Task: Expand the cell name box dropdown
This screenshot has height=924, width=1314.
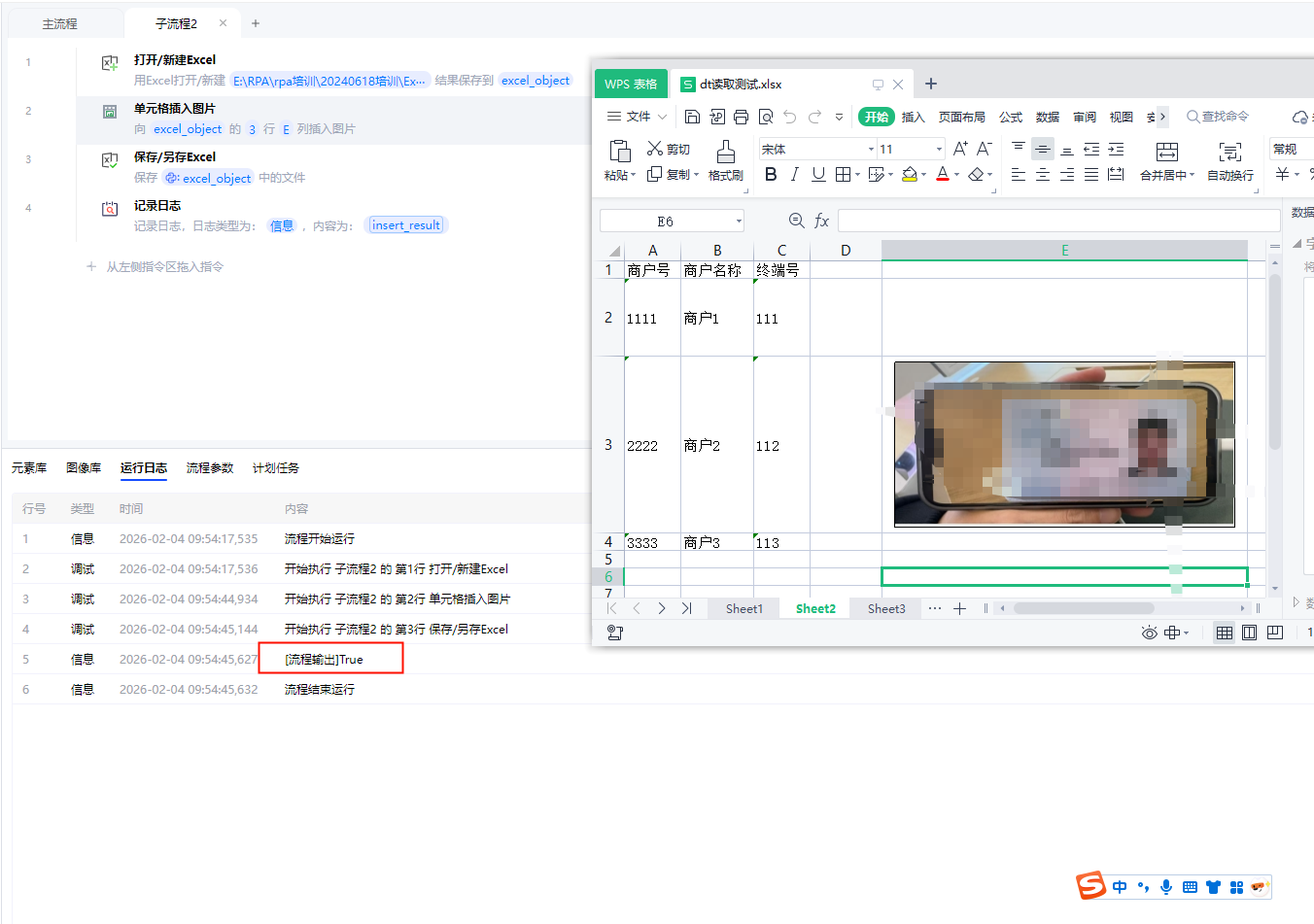Action: [739, 222]
